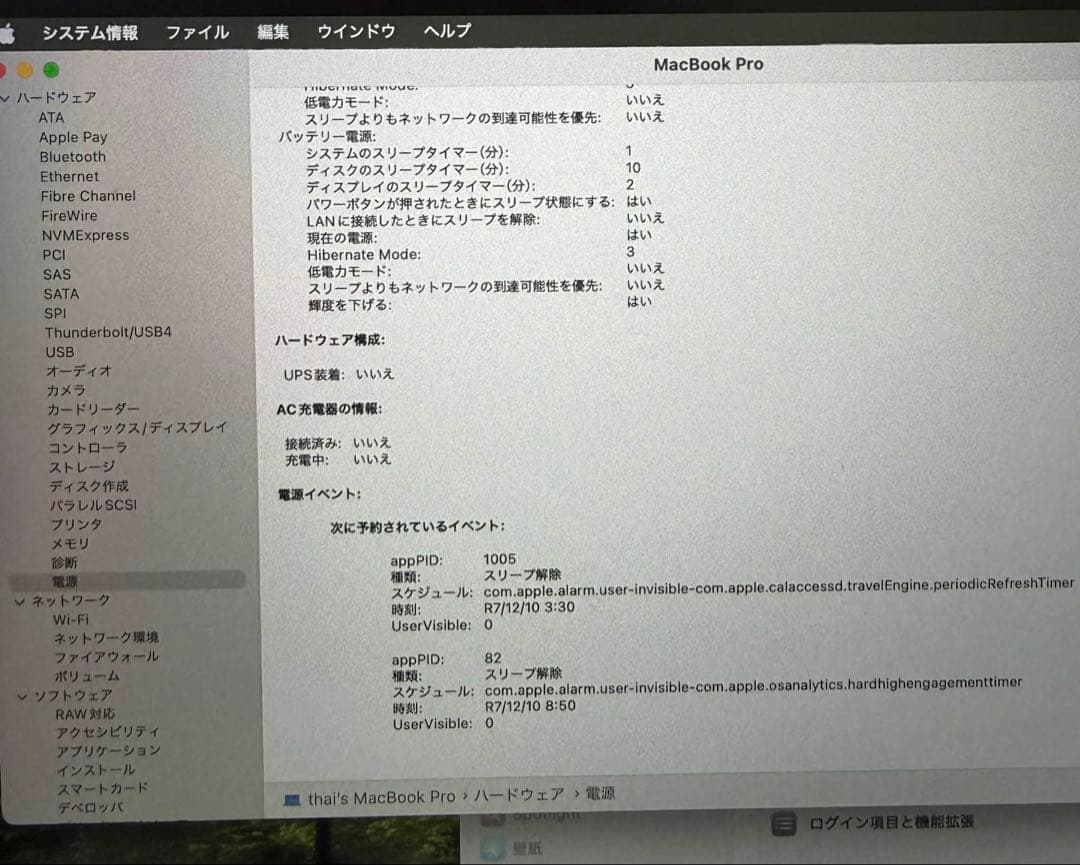This screenshot has width=1080, height=865.
Task: Click the 壁紙 (Wallpaper) settings icon
Action: coord(495,849)
